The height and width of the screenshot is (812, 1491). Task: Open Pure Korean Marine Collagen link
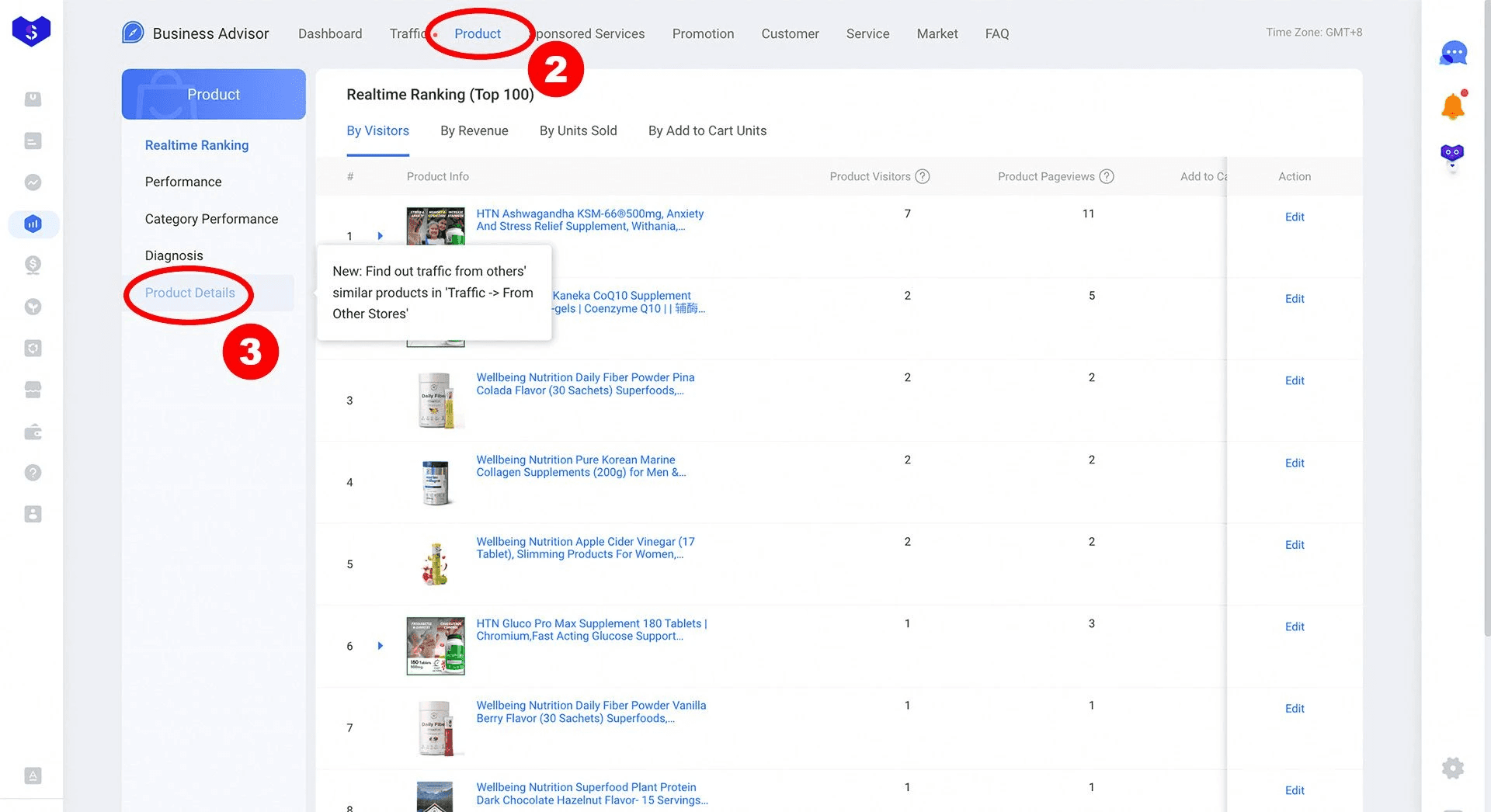click(581, 466)
